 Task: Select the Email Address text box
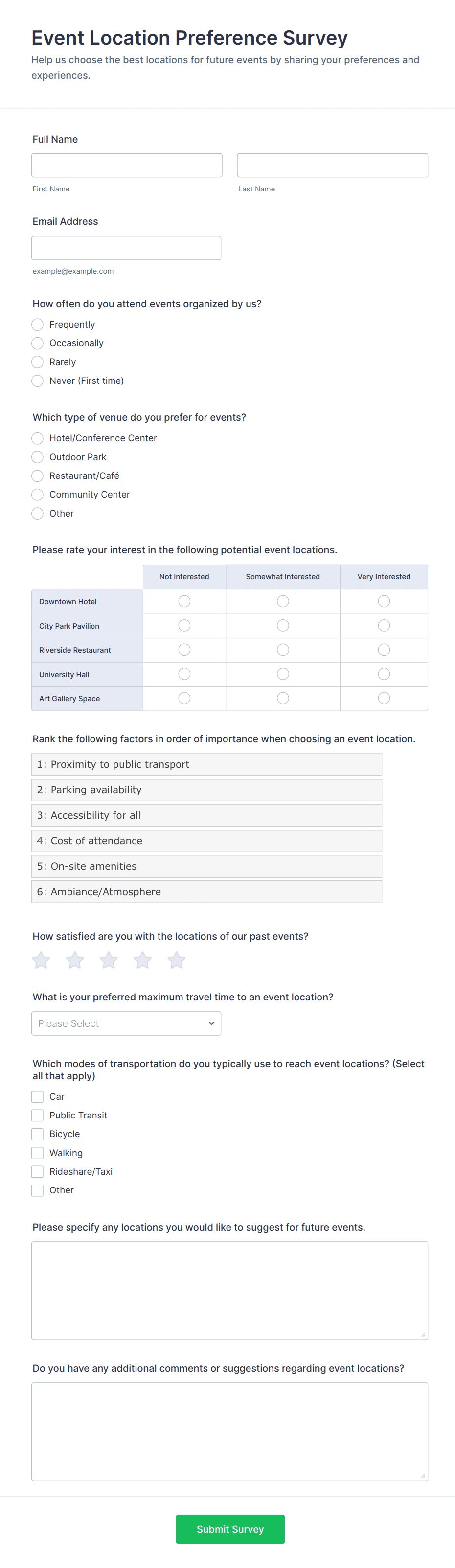tap(127, 248)
